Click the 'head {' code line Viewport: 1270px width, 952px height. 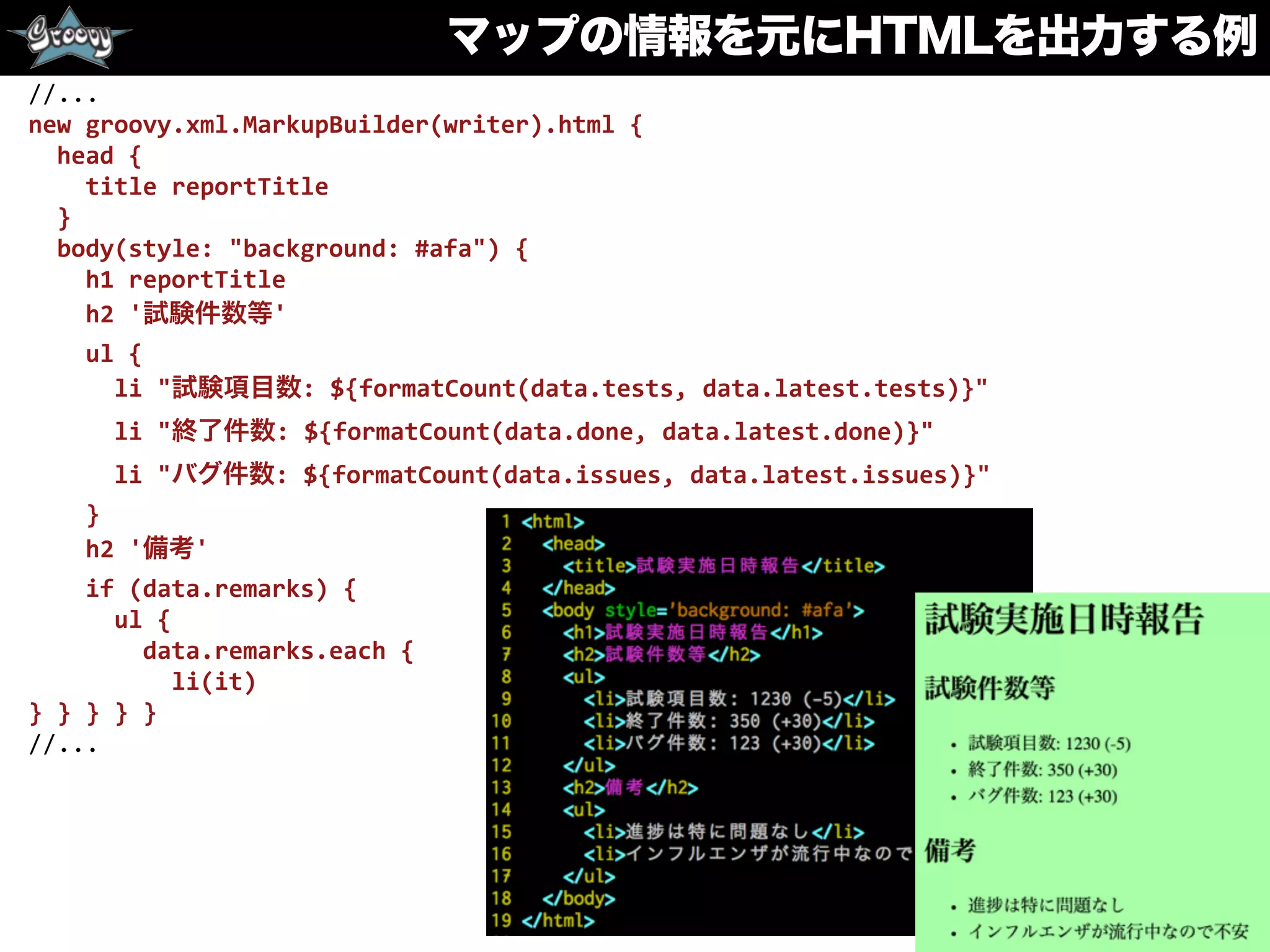(x=100, y=156)
